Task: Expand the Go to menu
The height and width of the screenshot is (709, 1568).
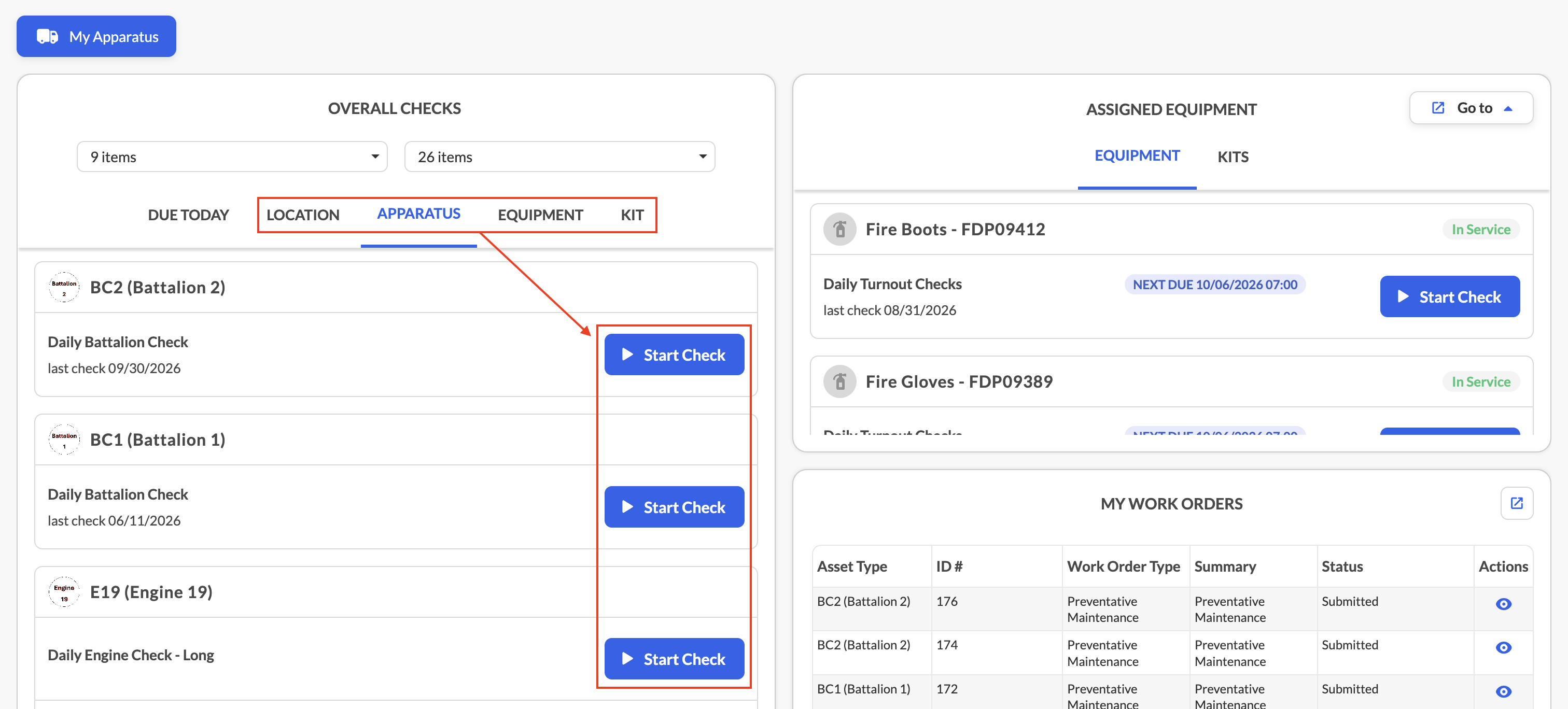Action: pos(1471,108)
